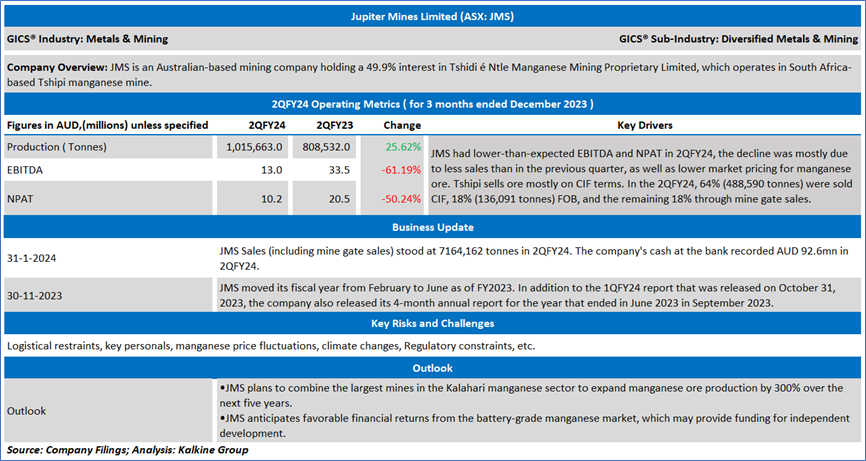This screenshot has width=866, height=461.
Task: Click the '20.5' NPAT cell
Action: [x=340, y=199]
